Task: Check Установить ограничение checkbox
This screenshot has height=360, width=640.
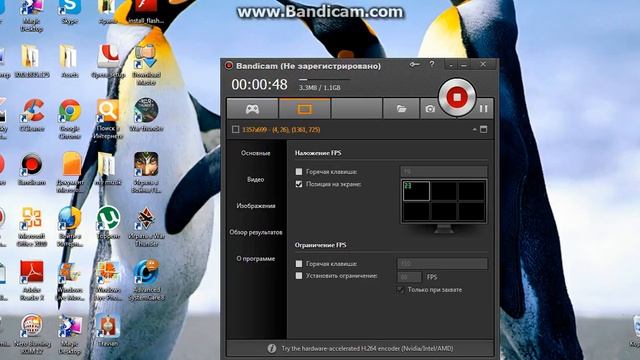Action: 299,276
